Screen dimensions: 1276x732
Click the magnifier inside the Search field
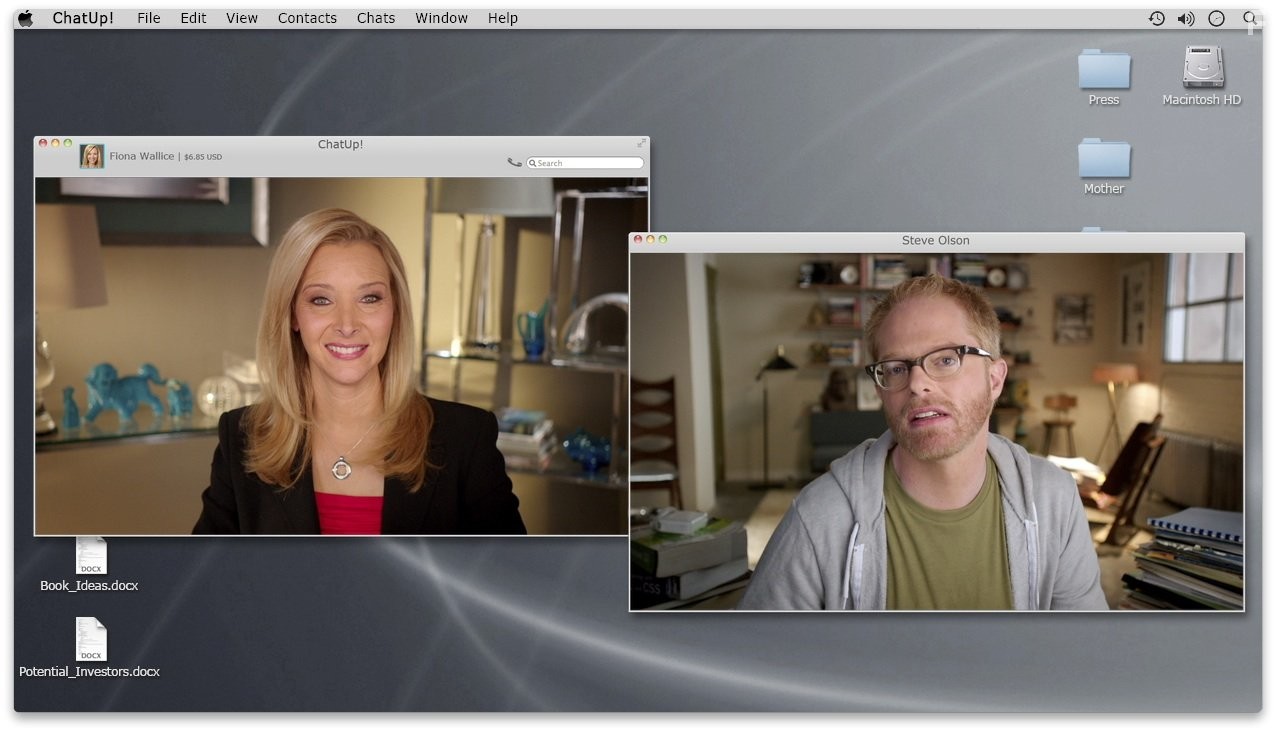point(533,162)
